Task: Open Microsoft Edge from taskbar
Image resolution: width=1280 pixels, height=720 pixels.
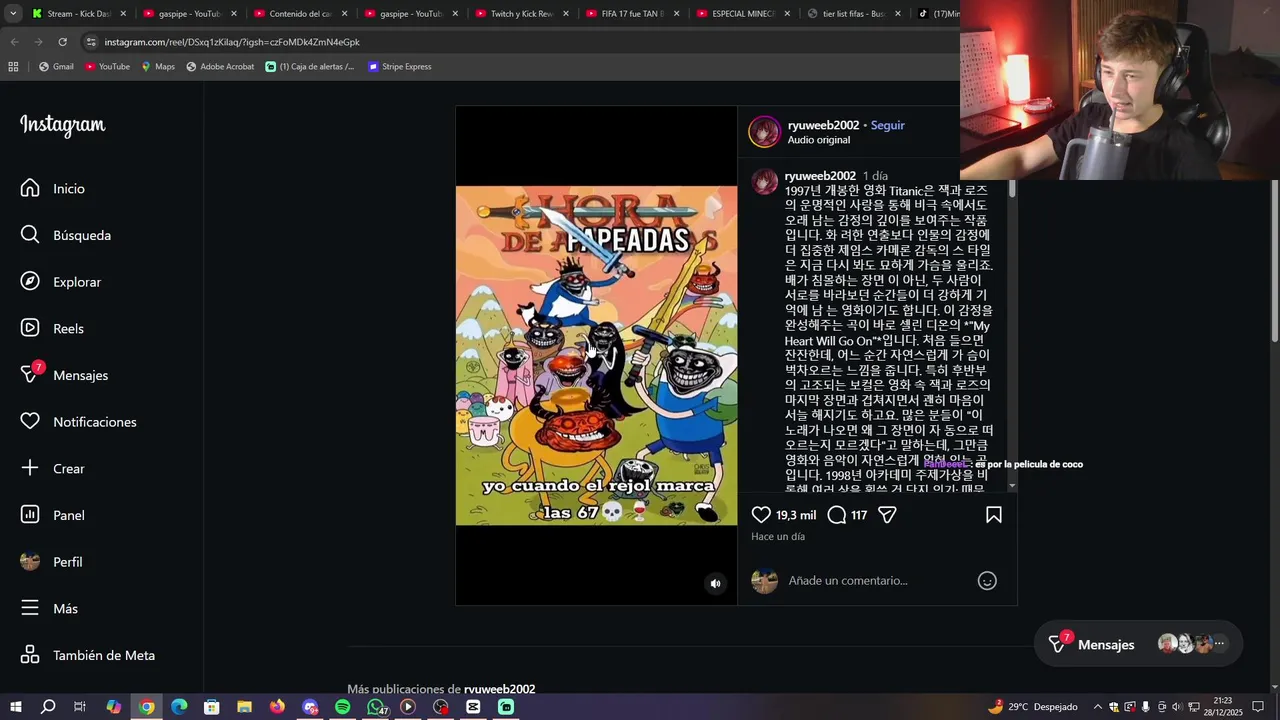Action: [179, 707]
